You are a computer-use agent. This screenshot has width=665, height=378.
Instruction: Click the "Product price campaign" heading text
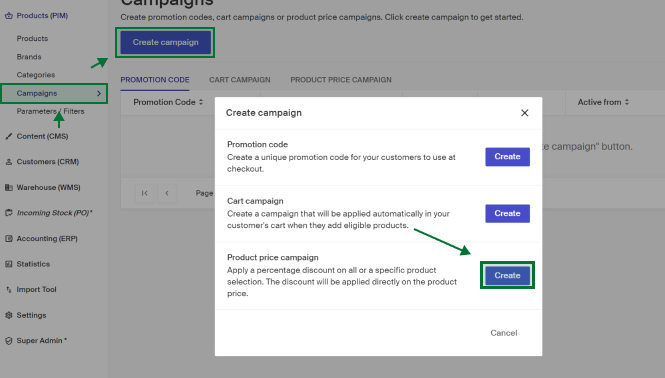pos(273,258)
